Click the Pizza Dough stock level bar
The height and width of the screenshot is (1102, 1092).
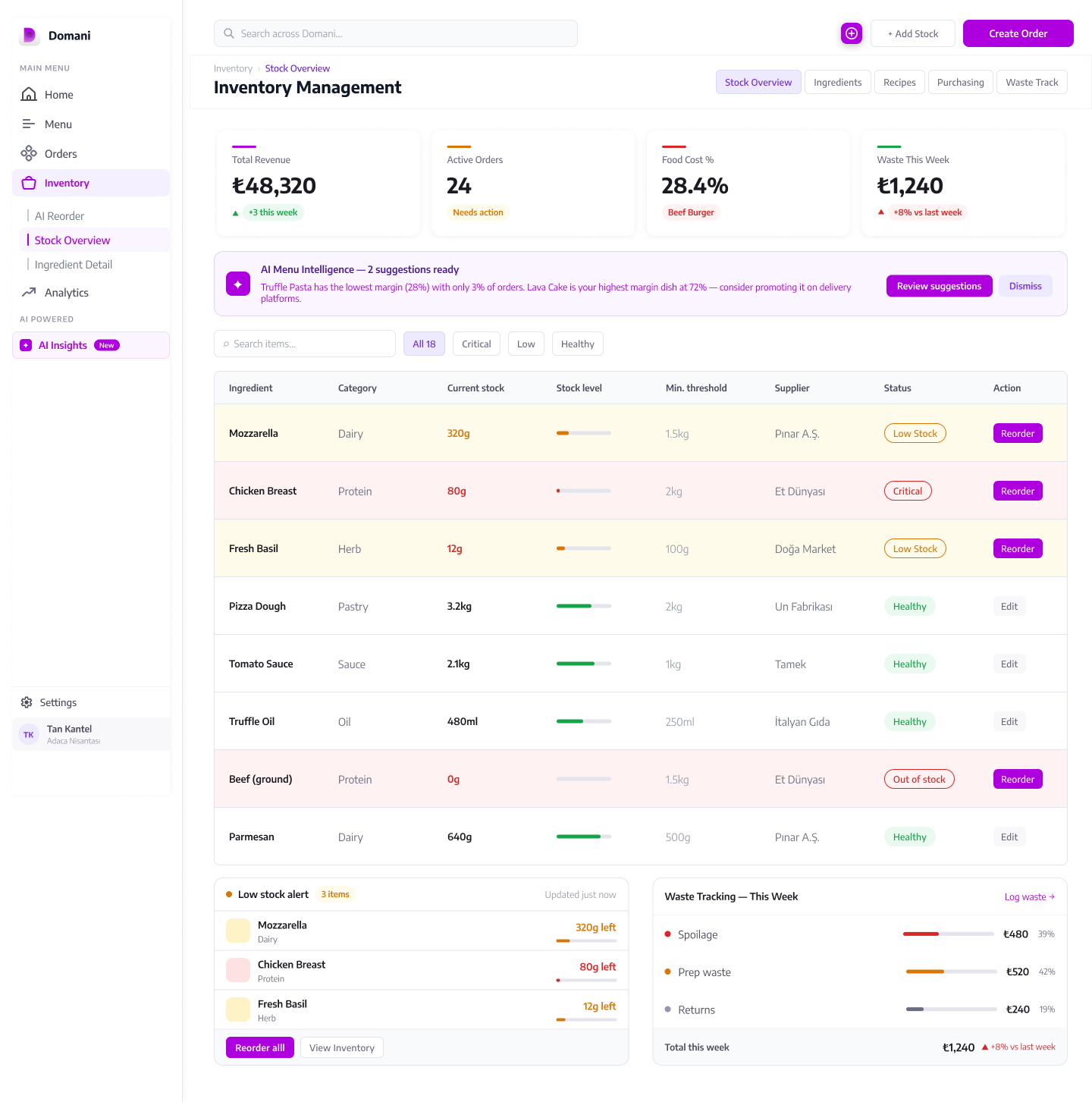click(584, 606)
